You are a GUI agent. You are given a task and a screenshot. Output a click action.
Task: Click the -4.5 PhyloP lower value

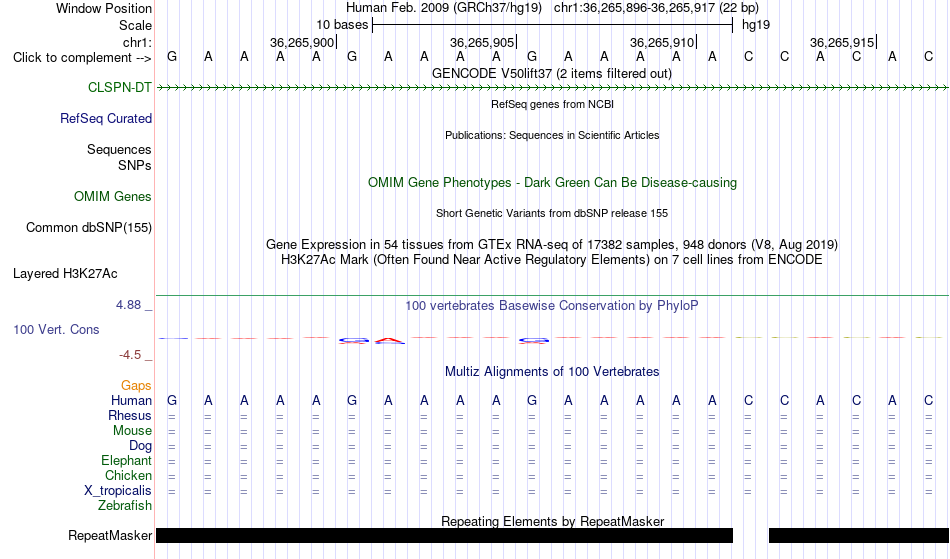click(x=130, y=355)
